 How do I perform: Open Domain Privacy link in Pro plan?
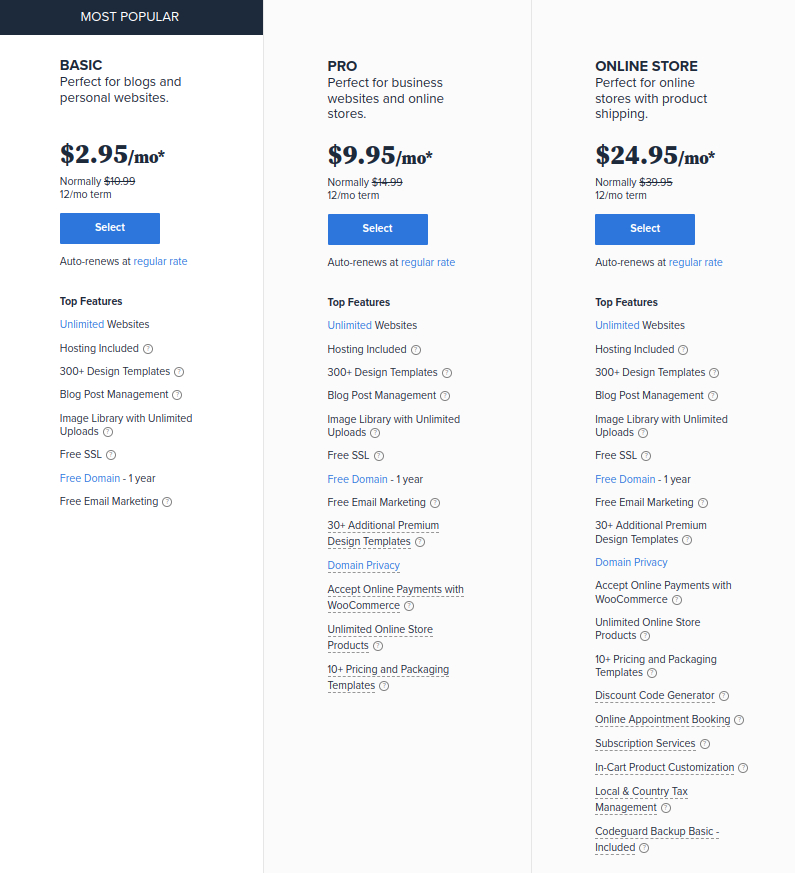pos(364,566)
